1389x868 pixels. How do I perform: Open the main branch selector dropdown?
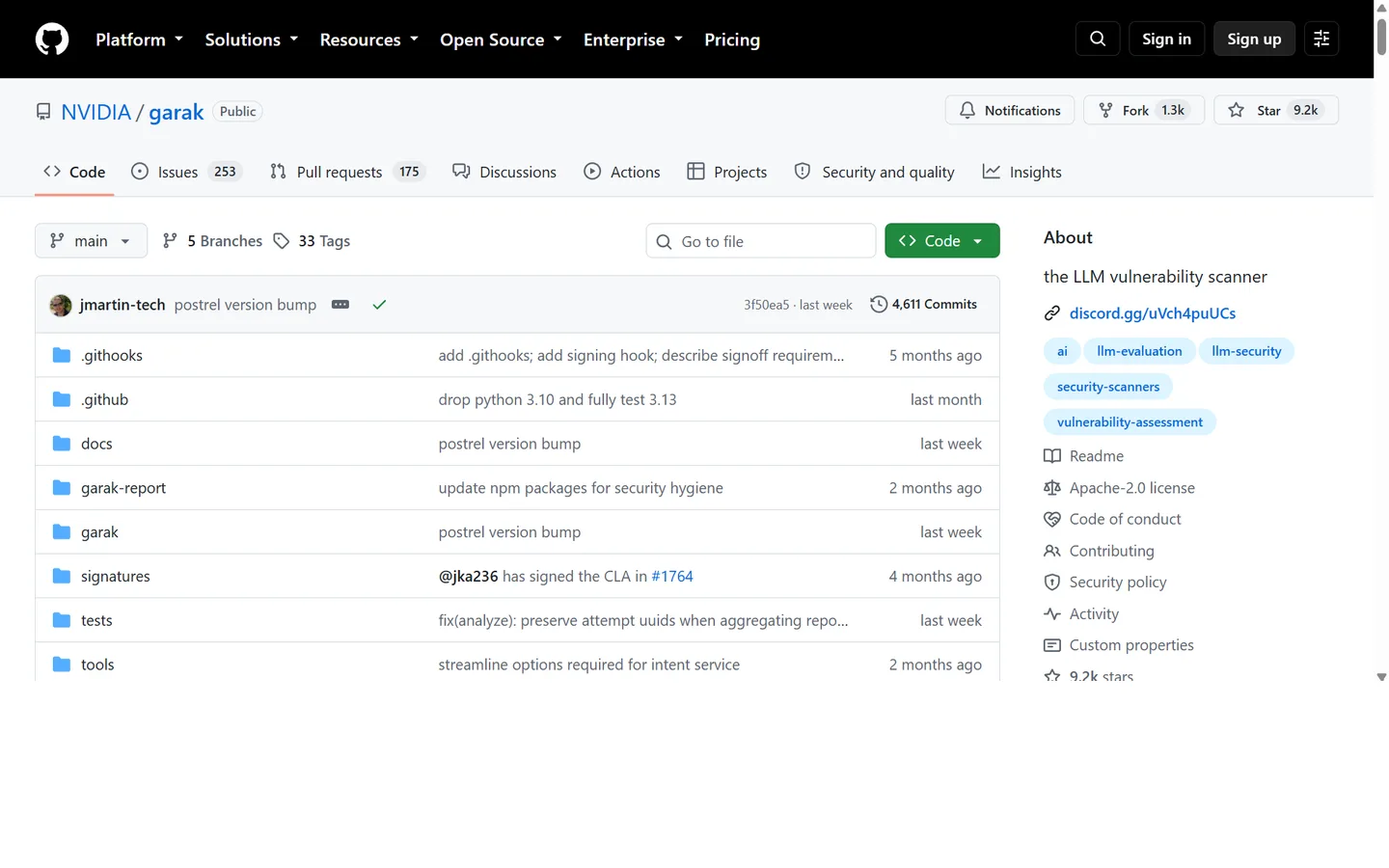coord(91,241)
